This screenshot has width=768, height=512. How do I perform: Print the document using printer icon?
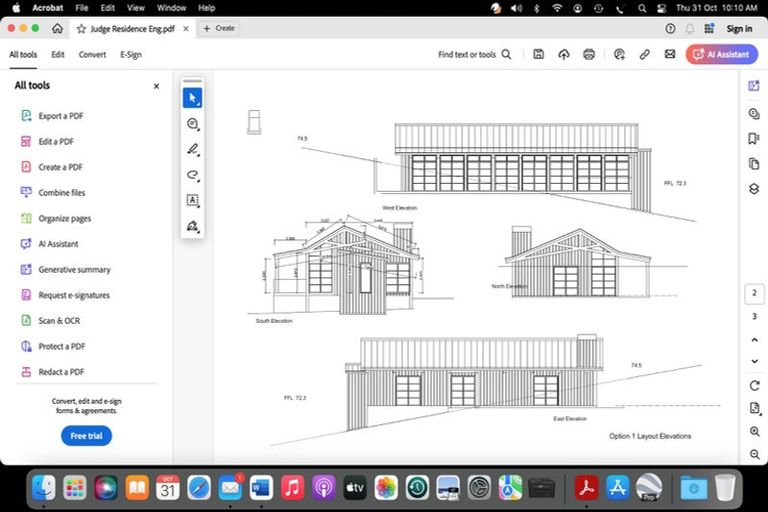[589, 55]
